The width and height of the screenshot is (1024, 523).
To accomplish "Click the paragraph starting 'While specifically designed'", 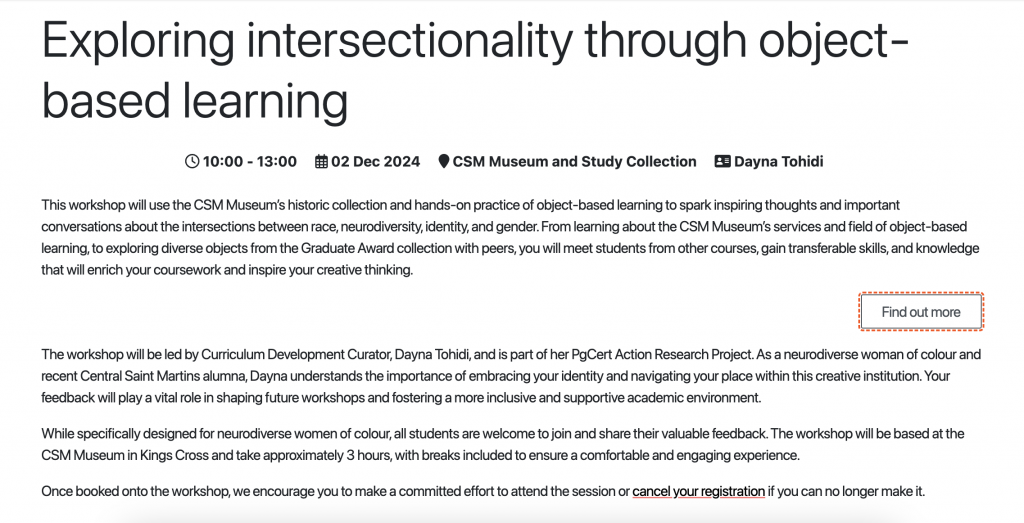I will [503, 444].
